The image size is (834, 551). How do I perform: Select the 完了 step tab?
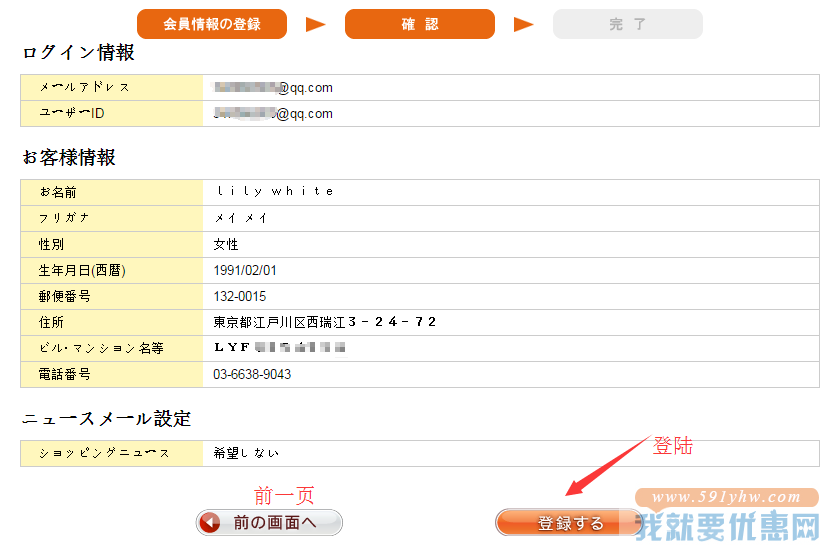click(x=628, y=24)
